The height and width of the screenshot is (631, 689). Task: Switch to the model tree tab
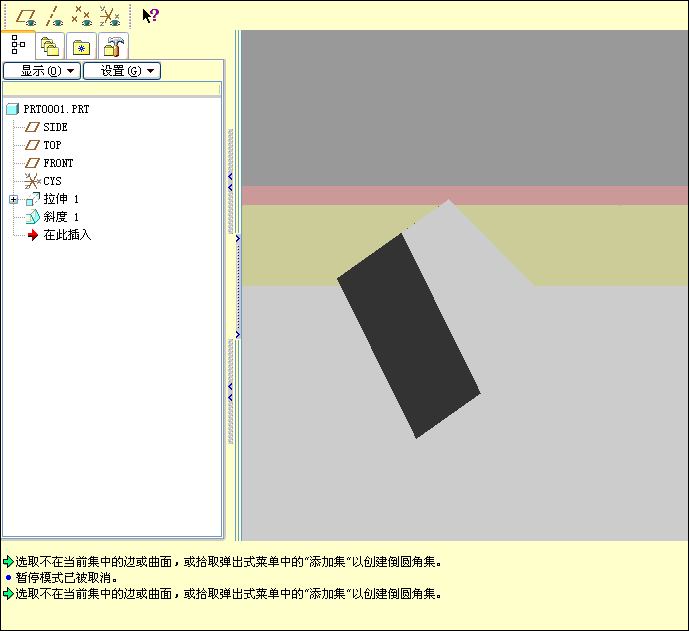pos(18,45)
